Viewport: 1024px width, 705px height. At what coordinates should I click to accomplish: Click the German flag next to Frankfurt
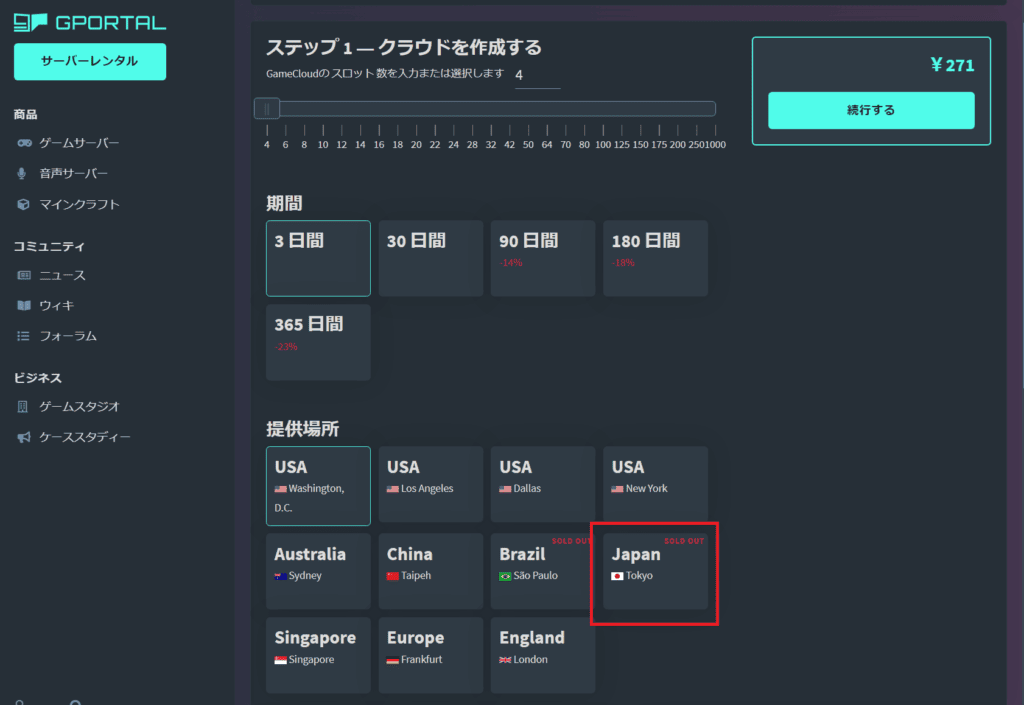(392, 660)
